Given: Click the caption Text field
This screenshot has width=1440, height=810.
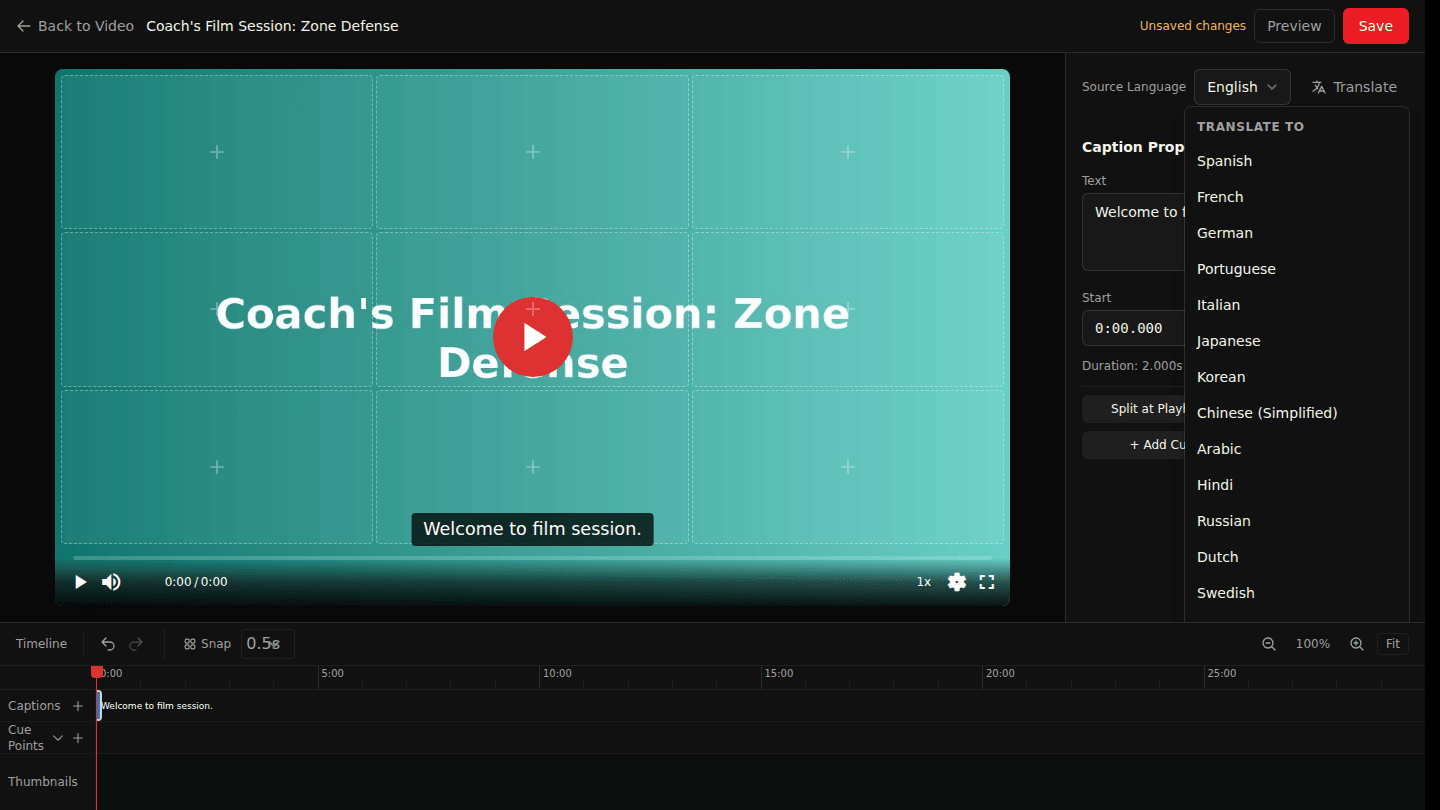Looking at the screenshot, I should coord(1133,232).
